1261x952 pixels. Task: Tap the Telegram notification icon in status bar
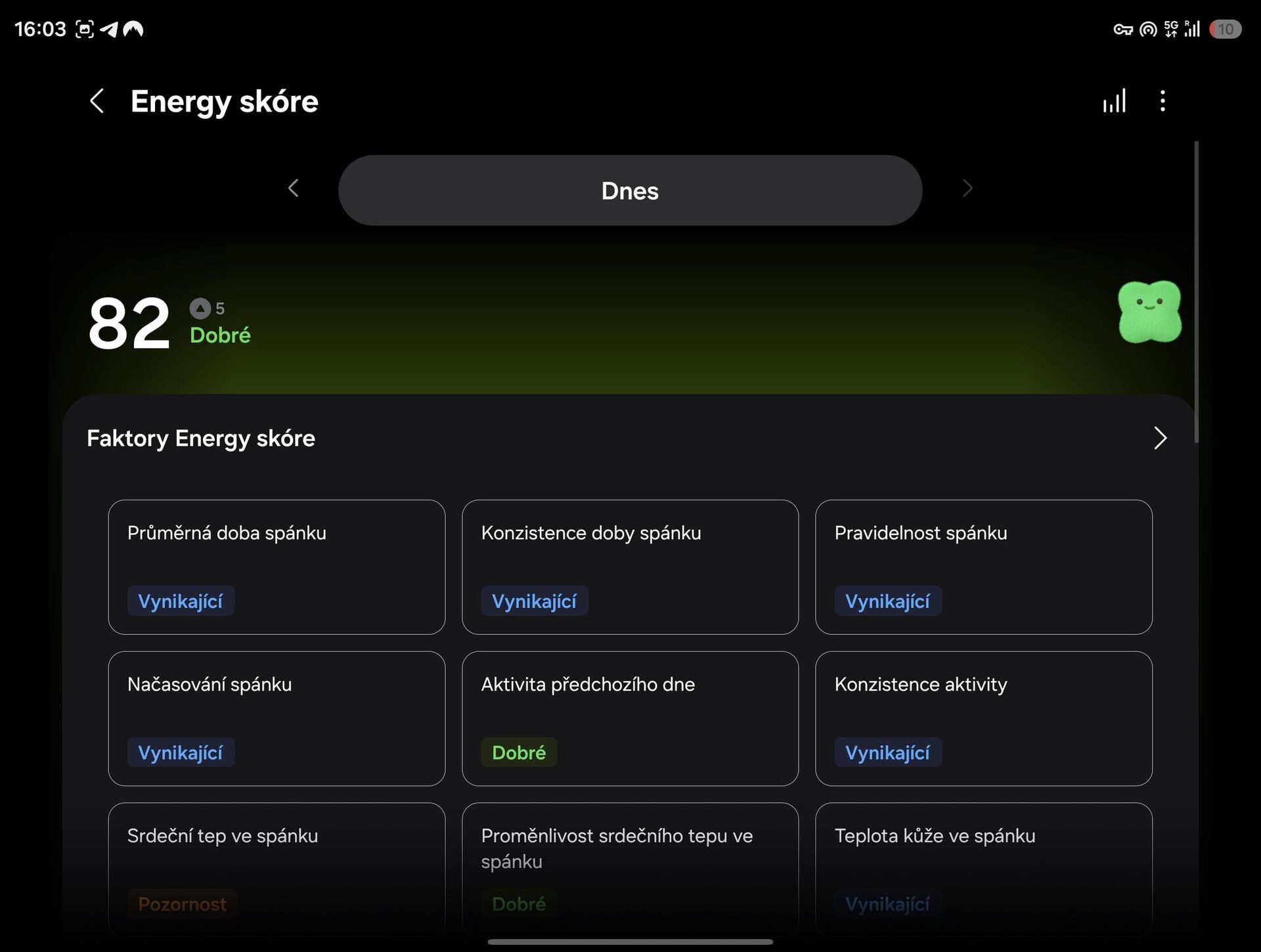[x=109, y=30]
